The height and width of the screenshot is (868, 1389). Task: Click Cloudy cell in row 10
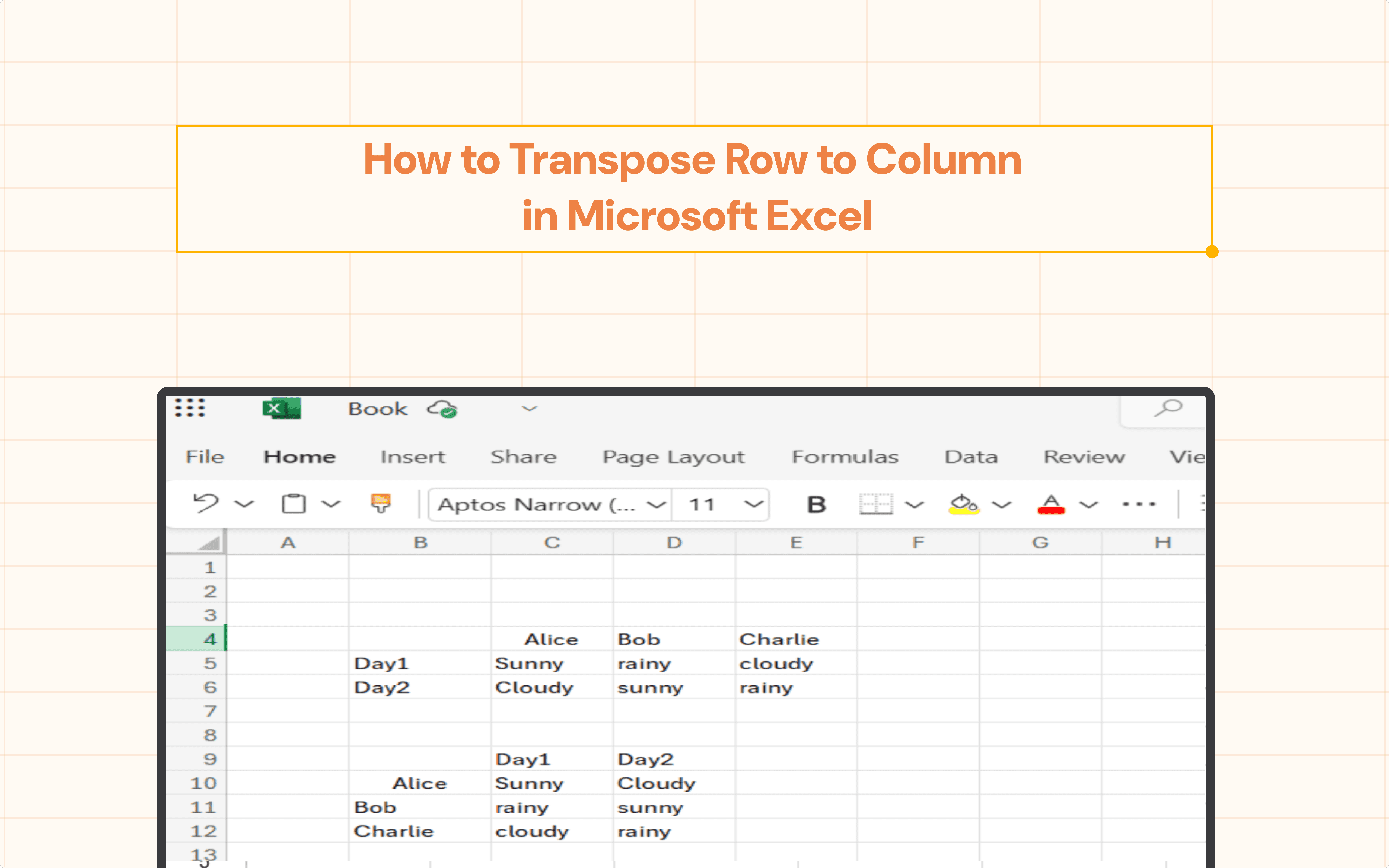pos(674,783)
